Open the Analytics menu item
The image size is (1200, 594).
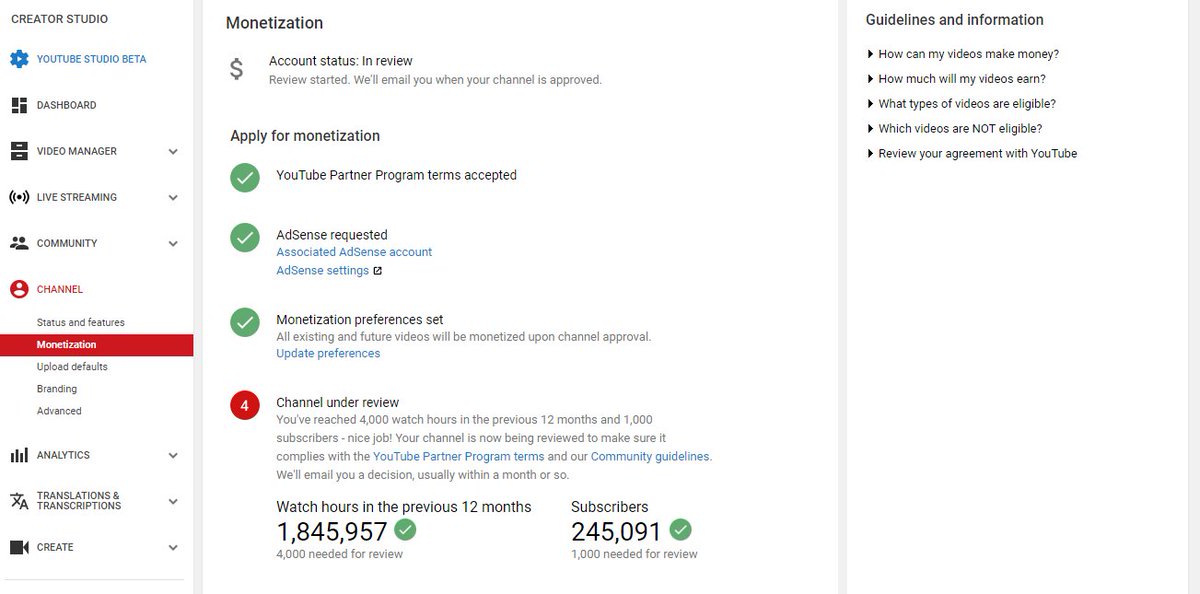(63, 455)
